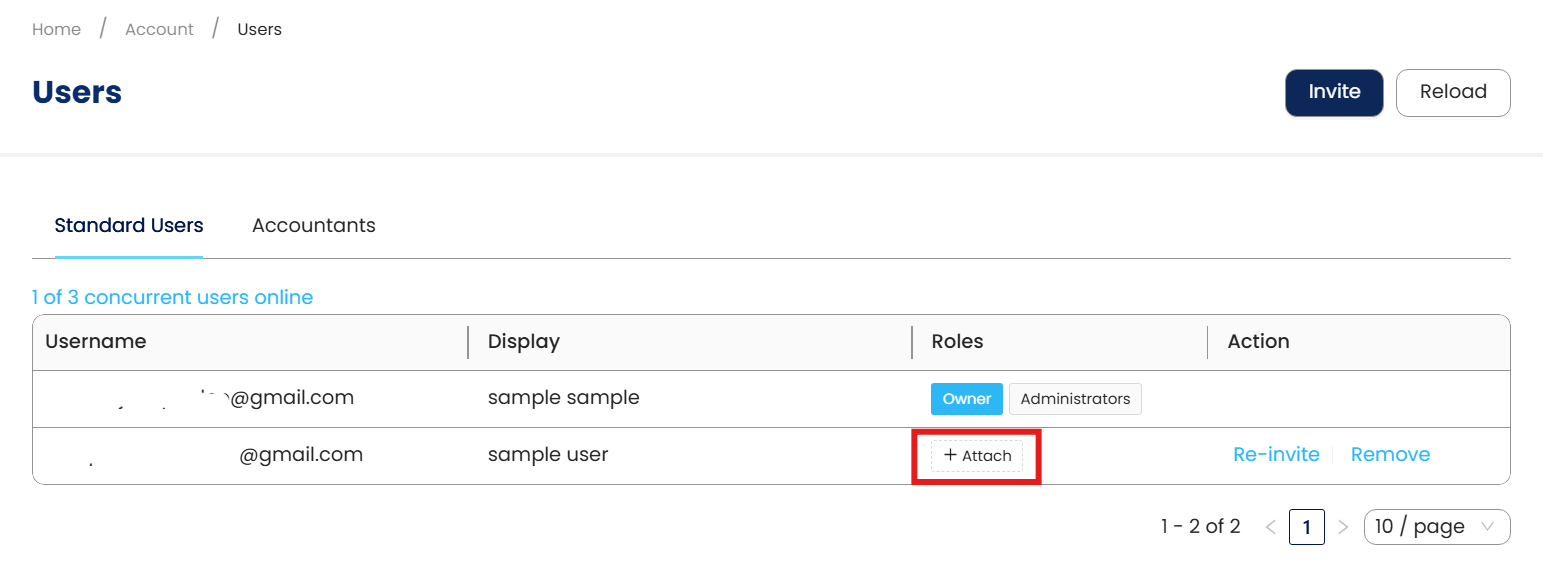Click the Display column header

[x=524, y=342]
